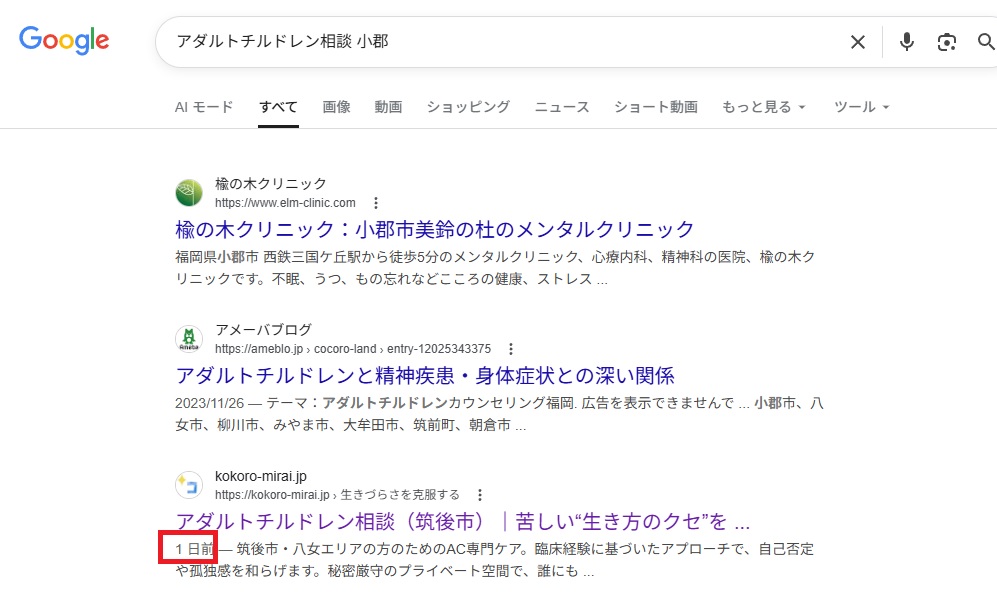The height and width of the screenshot is (611, 997).
Task: Click the アメーバブログ site favicon
Action: 189,339
